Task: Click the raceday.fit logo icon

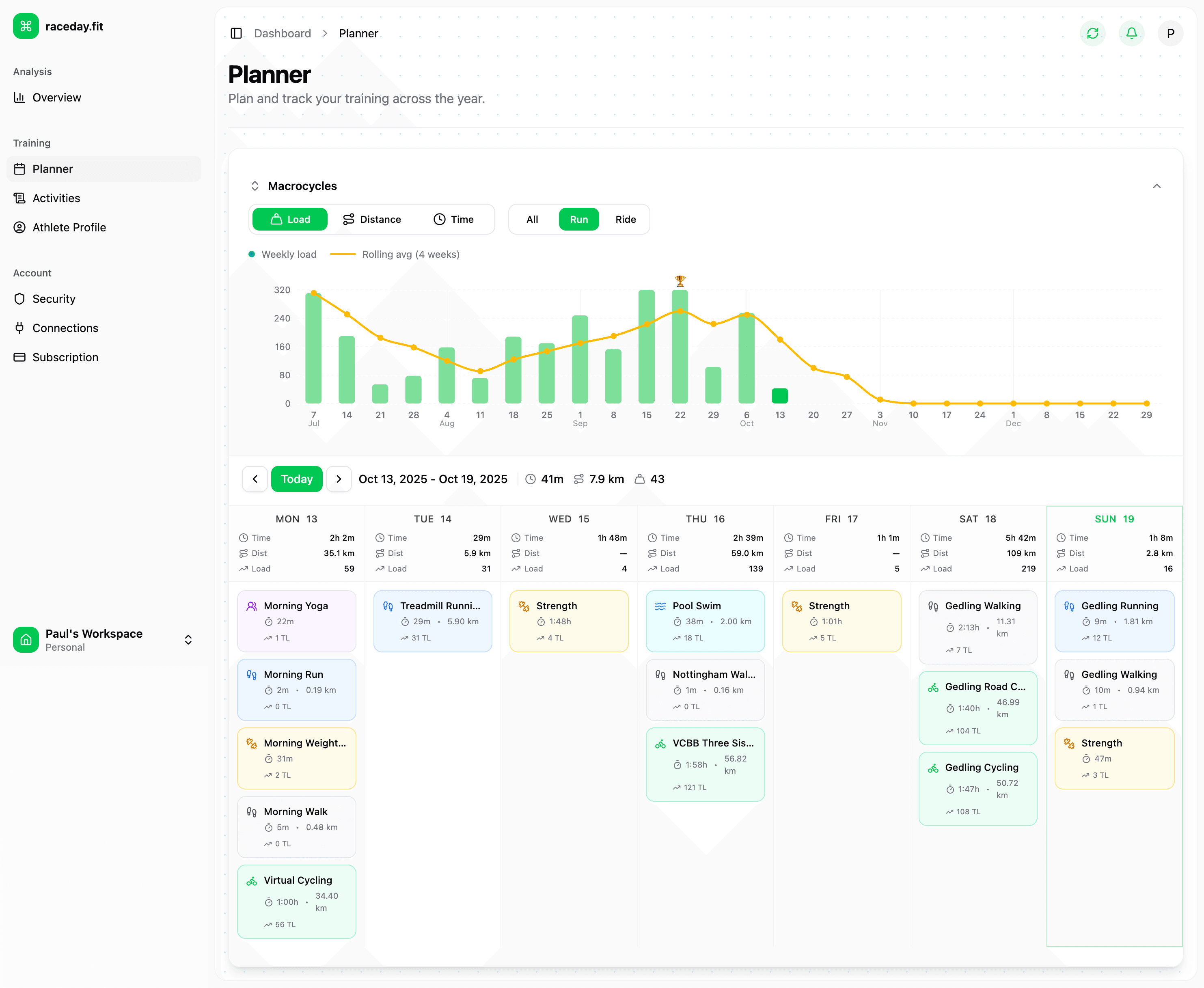Action: (x=26, y=26)
